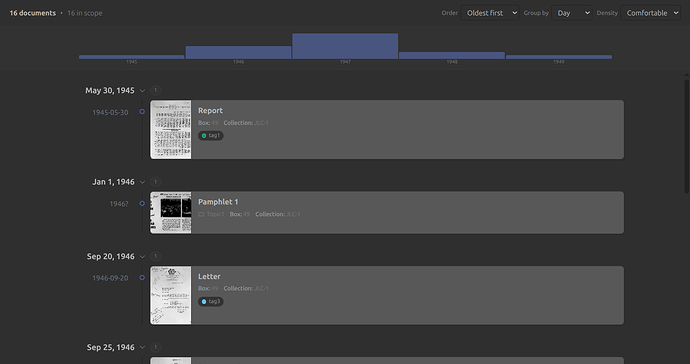Click the count badge beside May 30, 1945
The height and width of the screenshot is (364, 690).
coord(155,90)
